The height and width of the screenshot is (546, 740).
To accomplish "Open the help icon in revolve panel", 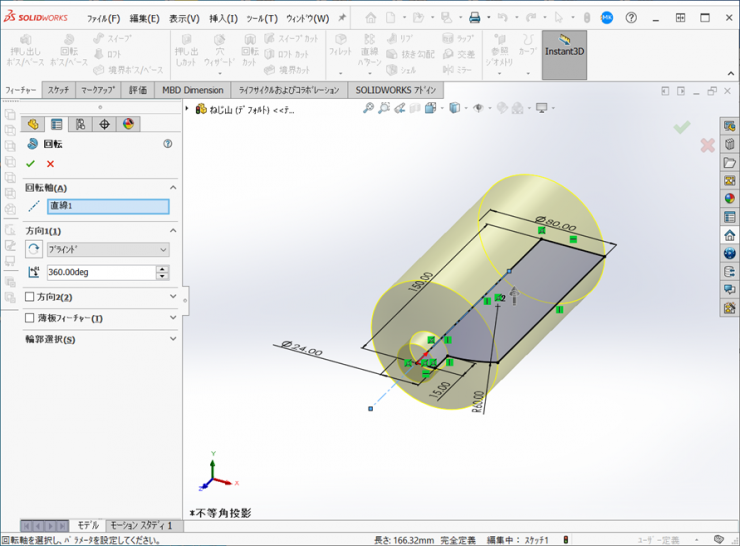I will point(167,144).
